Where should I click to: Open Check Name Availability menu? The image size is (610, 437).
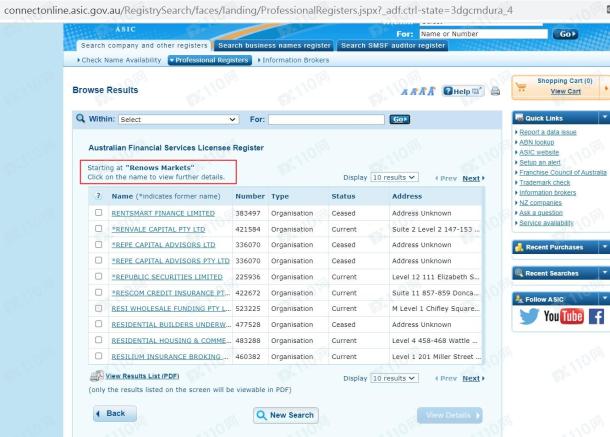119,60
